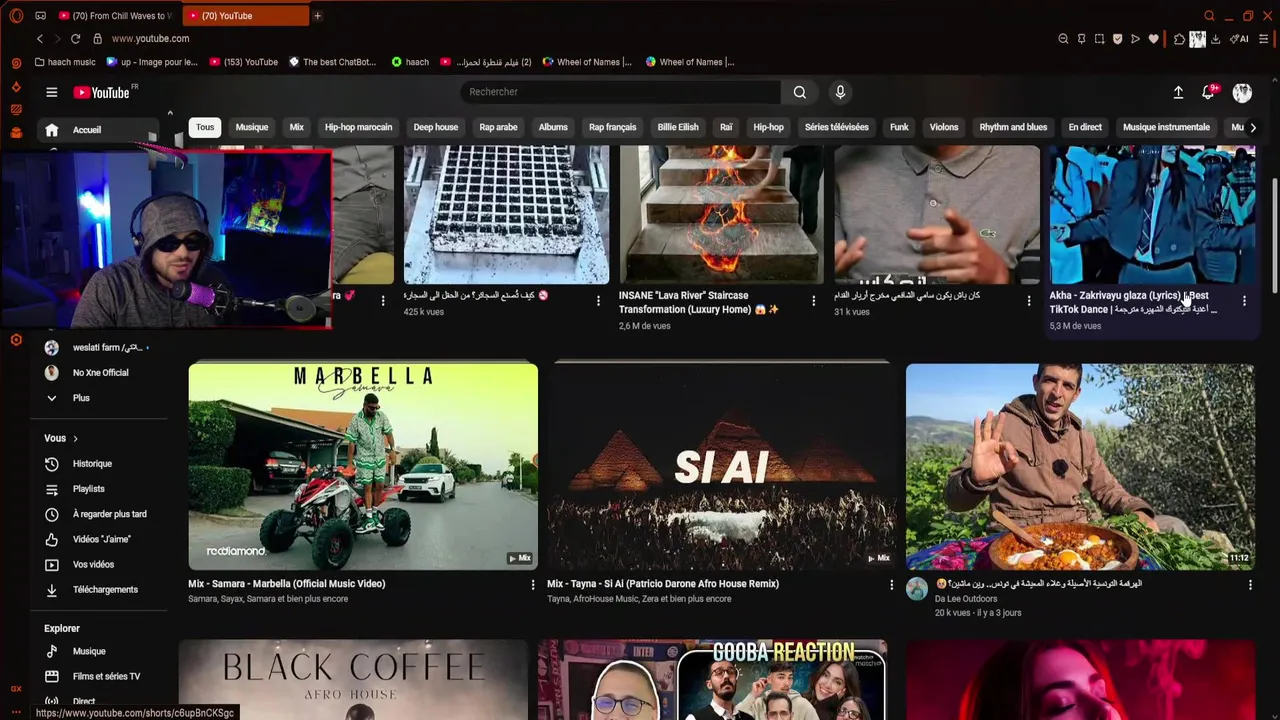Image resolution: width=1280 pixels, height=720 pixels.
Task: Select the En direct chip
Action: coord(1085,127)
